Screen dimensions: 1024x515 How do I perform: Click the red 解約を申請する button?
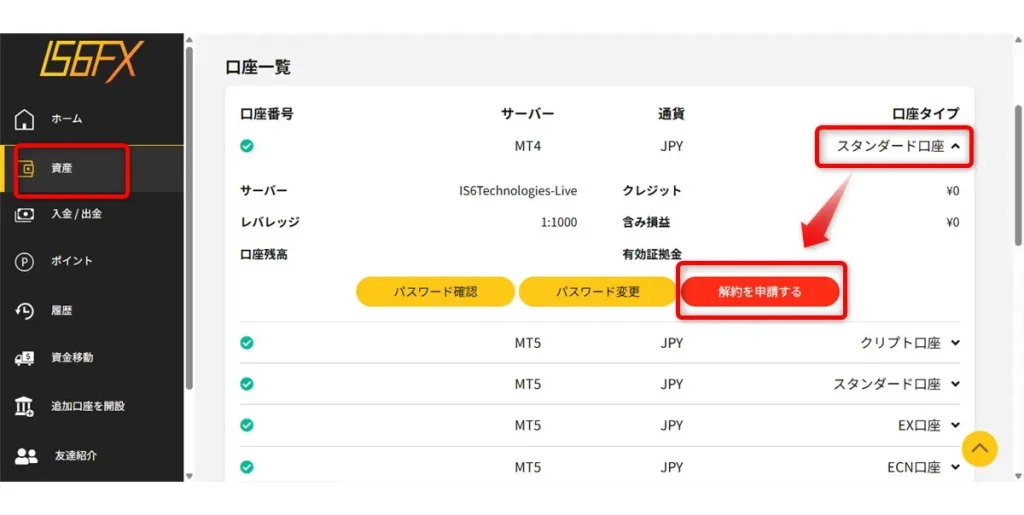(x=760, y=292)
